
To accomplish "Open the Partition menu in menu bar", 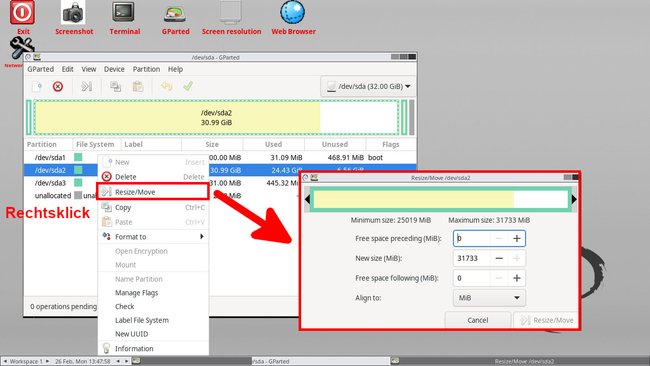I will pyautogui.click(x=146, y=69).
